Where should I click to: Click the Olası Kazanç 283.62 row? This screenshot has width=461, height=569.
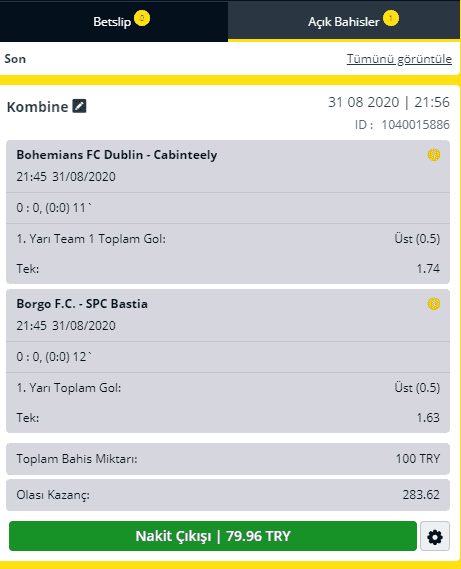pos(228,495)
